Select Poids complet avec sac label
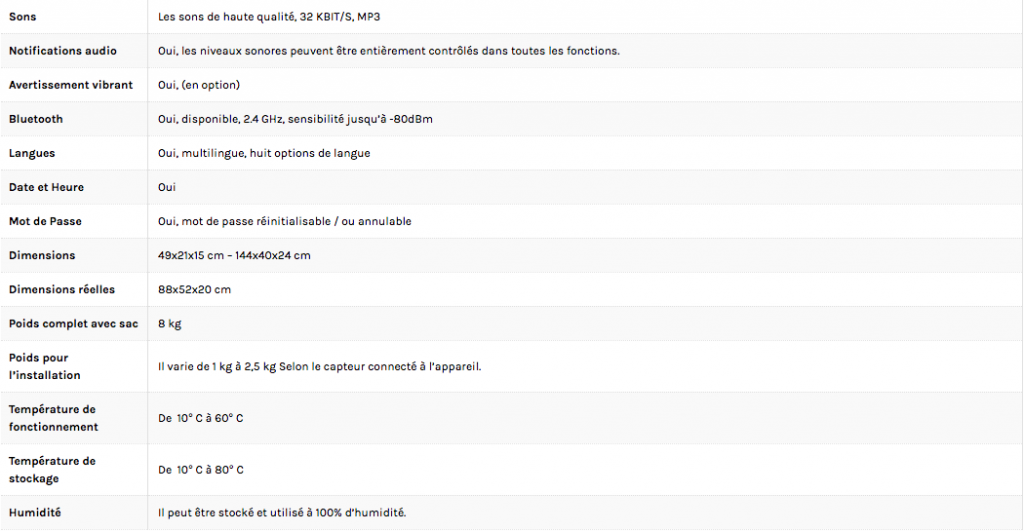Image resolution: width=1024 pixels, height=532 pixels. 73,324
